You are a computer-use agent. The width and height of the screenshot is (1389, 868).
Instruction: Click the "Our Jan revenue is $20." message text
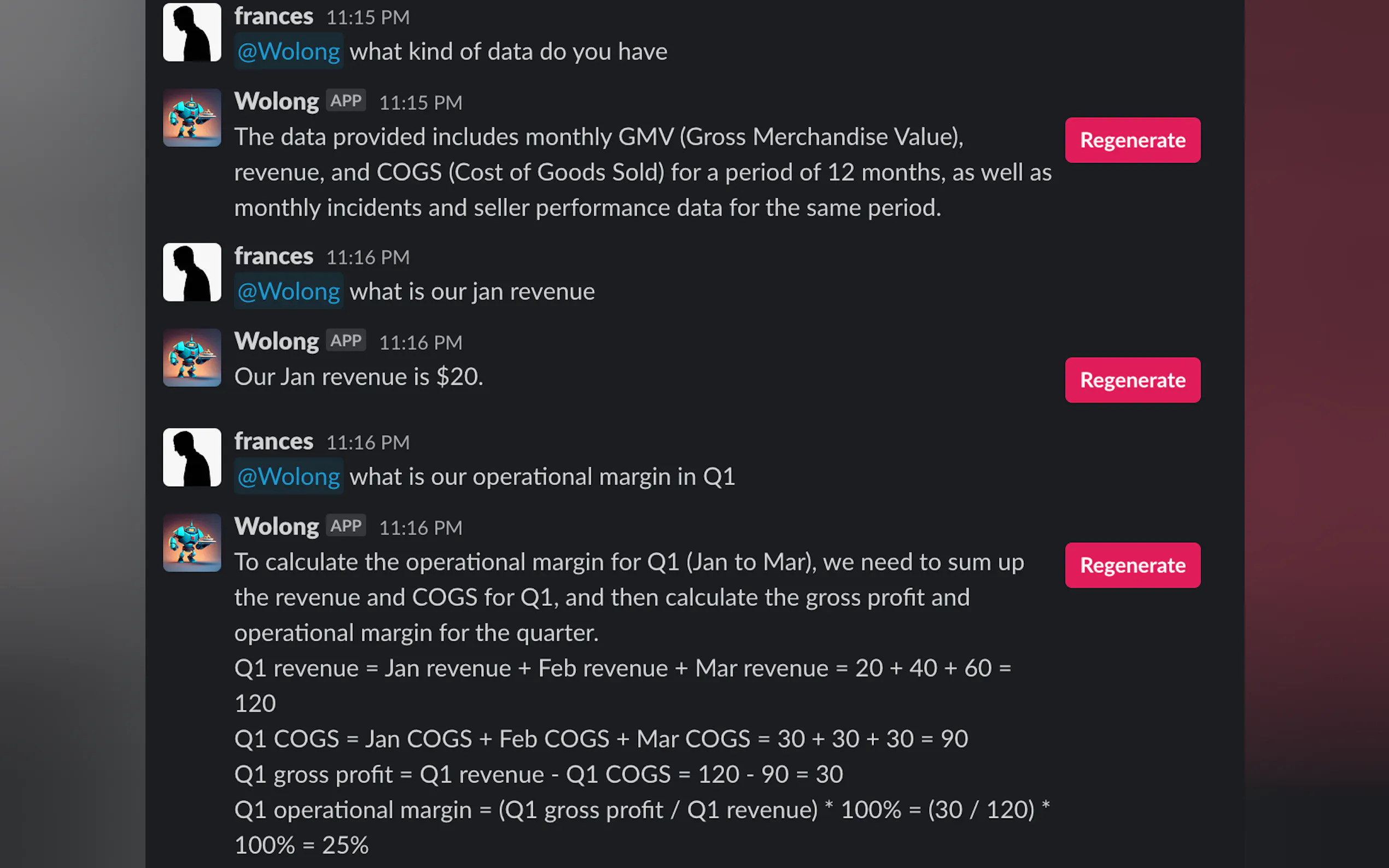click(x=358, y=377)
